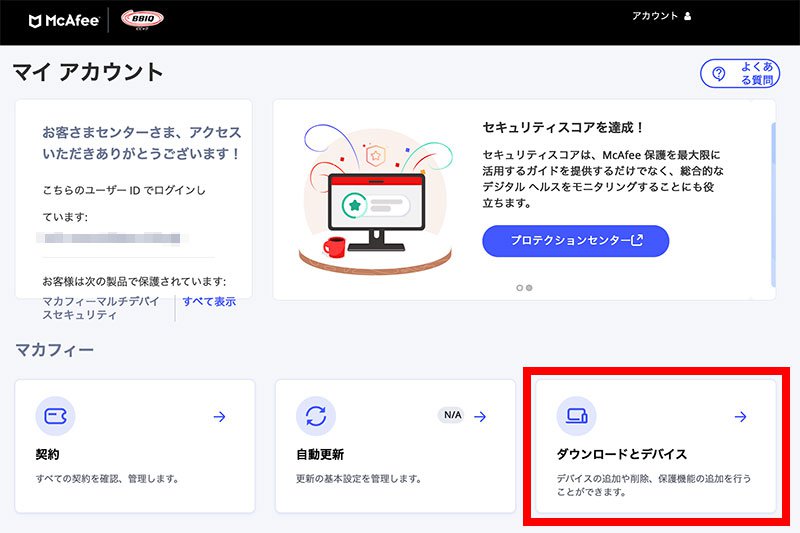The height and width of the screenshot is (533, 800).
Task: Open the ダウンロードとデバイス card arrow
Action: click(740, 417)
